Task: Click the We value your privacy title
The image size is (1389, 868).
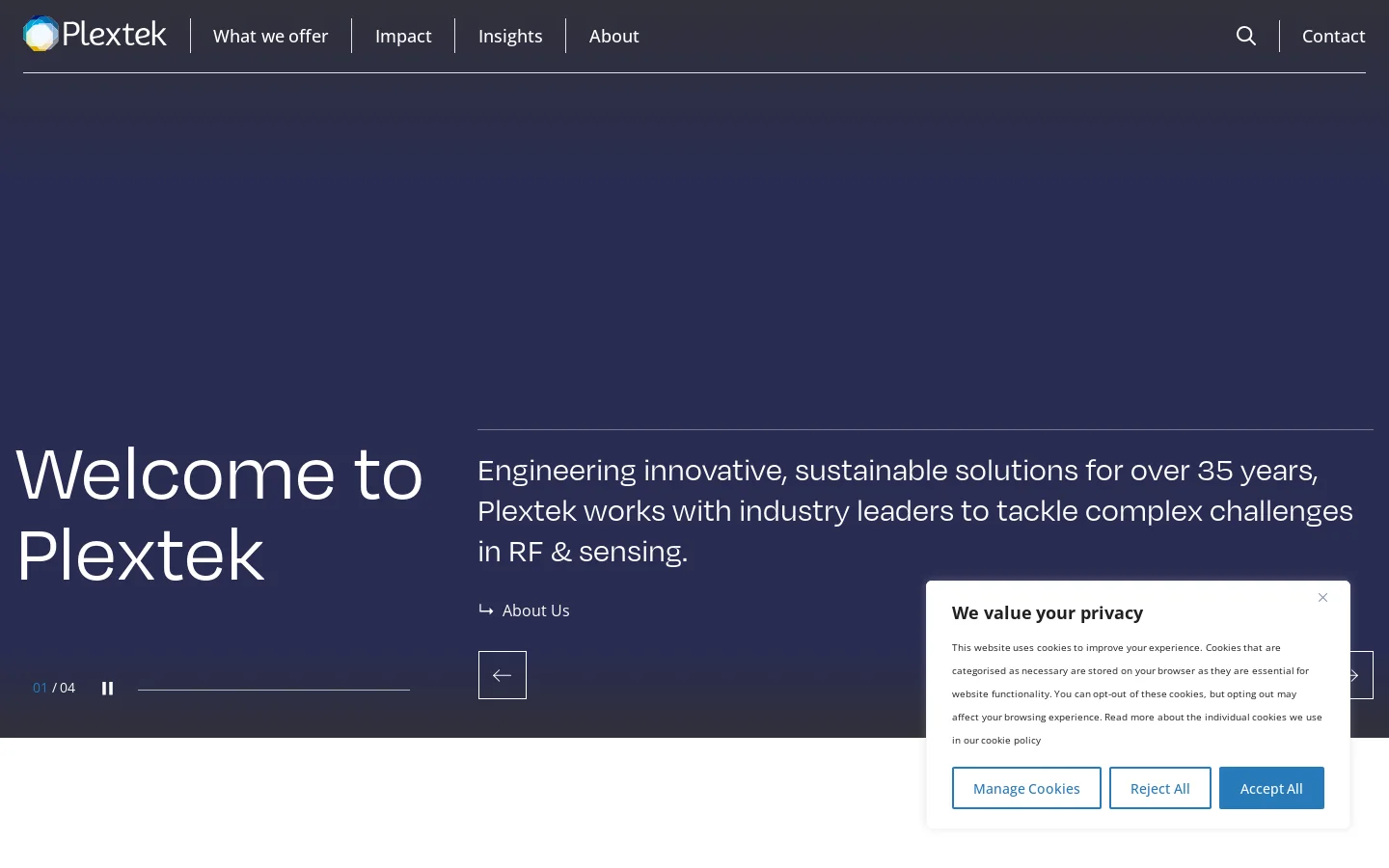Action: (x=1048, y=613)
